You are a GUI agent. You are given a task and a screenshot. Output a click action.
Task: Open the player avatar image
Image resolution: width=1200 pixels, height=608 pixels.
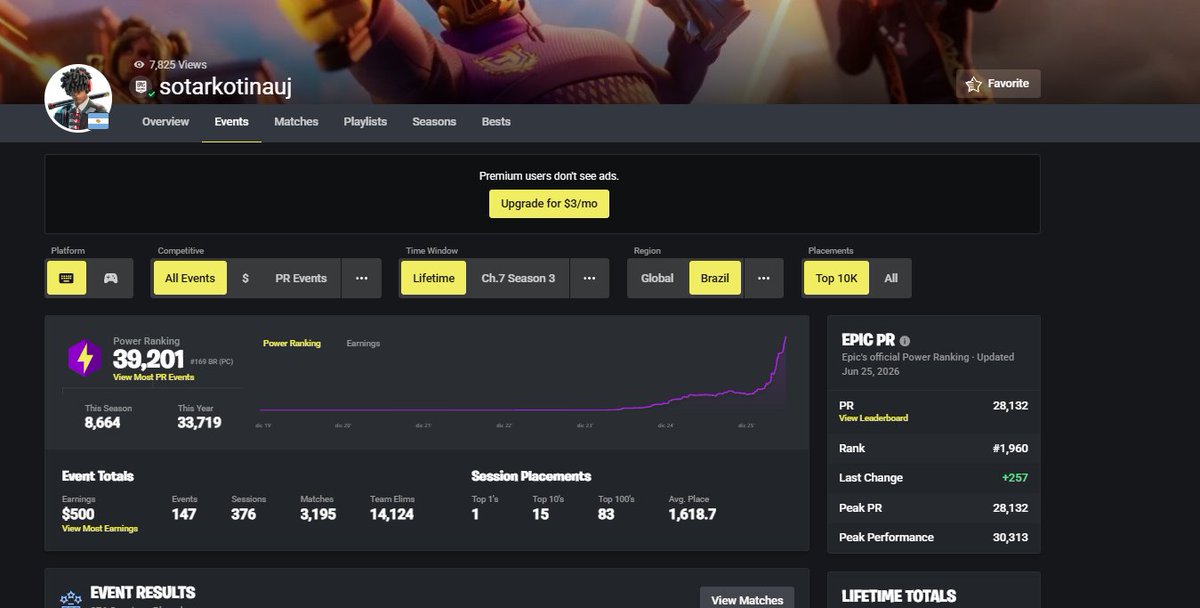pyautogui.click(x=77, y=97)
